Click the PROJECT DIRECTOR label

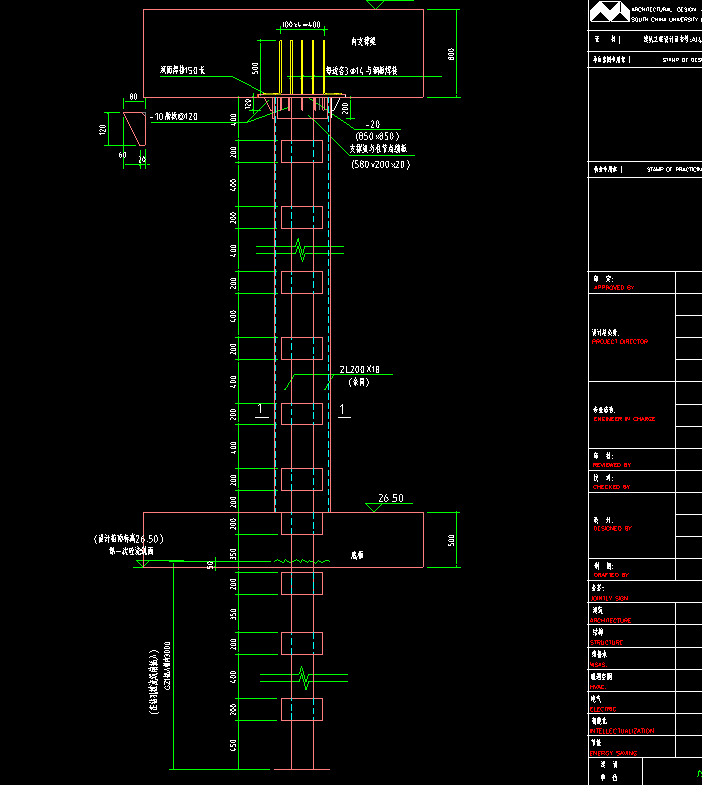click(620, 341)
